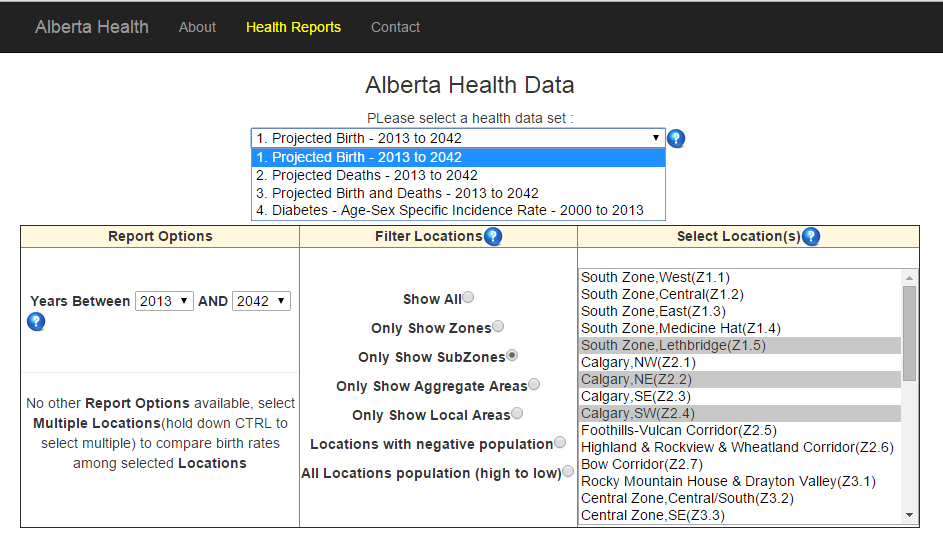Choose option 2. Projected Deaths - 2013 to 2042
Viewport: 943px width, 540px height.
[x=458, y=176]
